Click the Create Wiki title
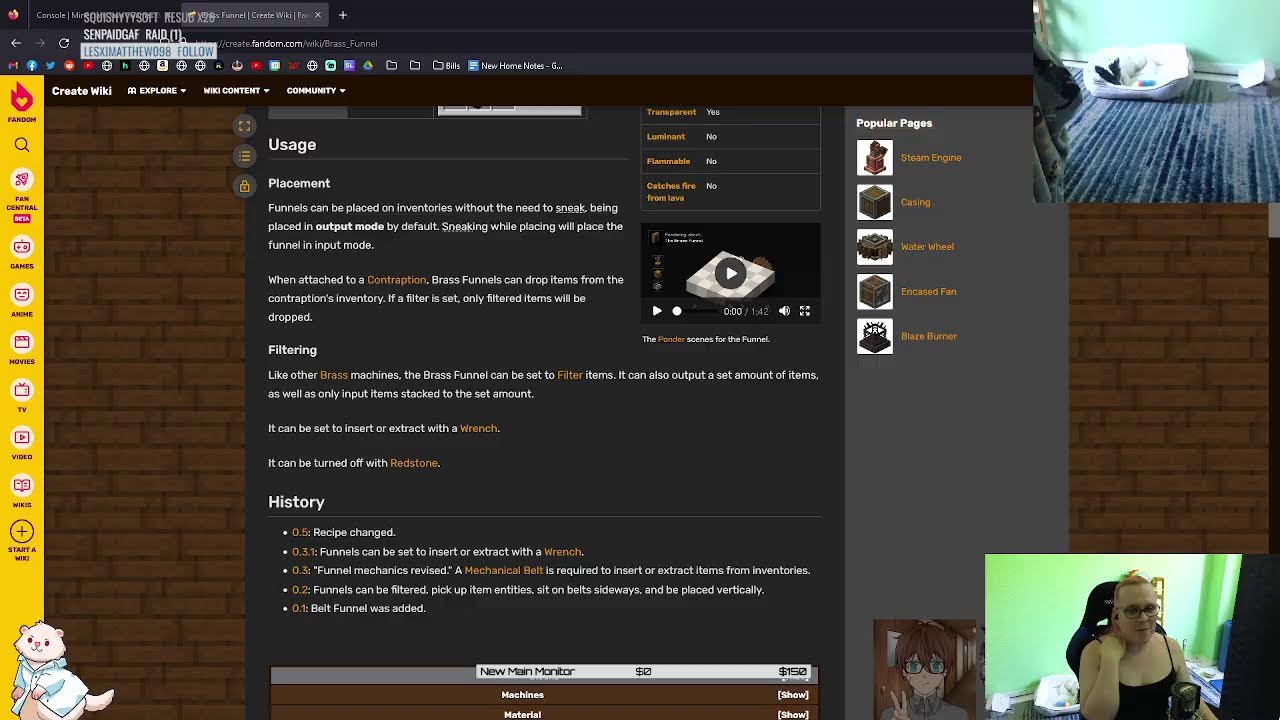 (82, 90)
